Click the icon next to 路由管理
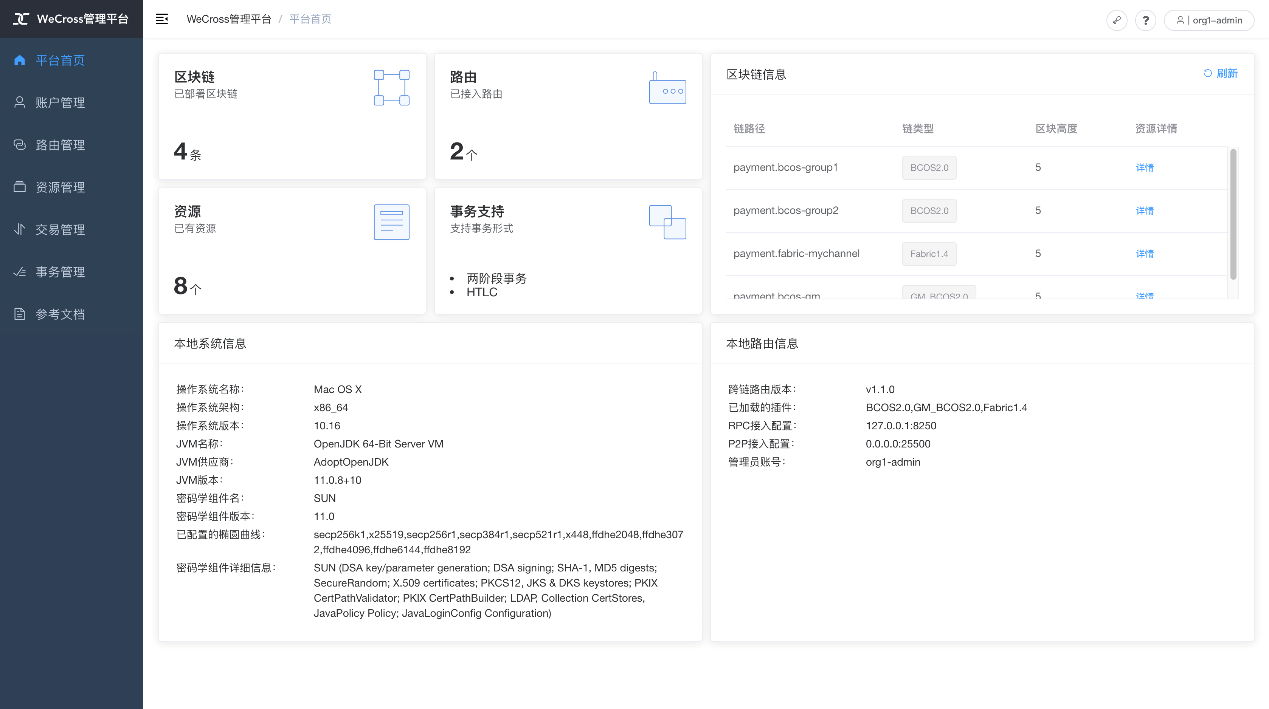Screen dimensions: 1269x709 (20, 145)
